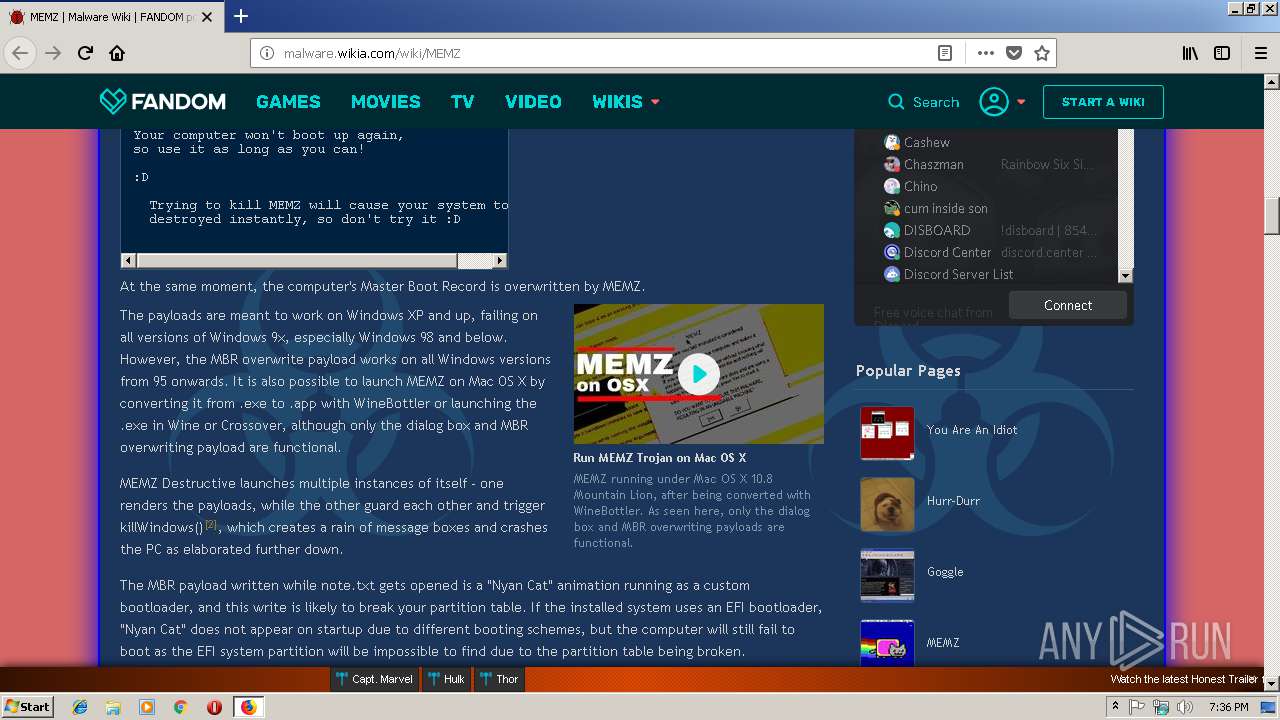Open the Goggle popular page link
This screenshot has width=1280, height=720.
(x=945, y=572)
